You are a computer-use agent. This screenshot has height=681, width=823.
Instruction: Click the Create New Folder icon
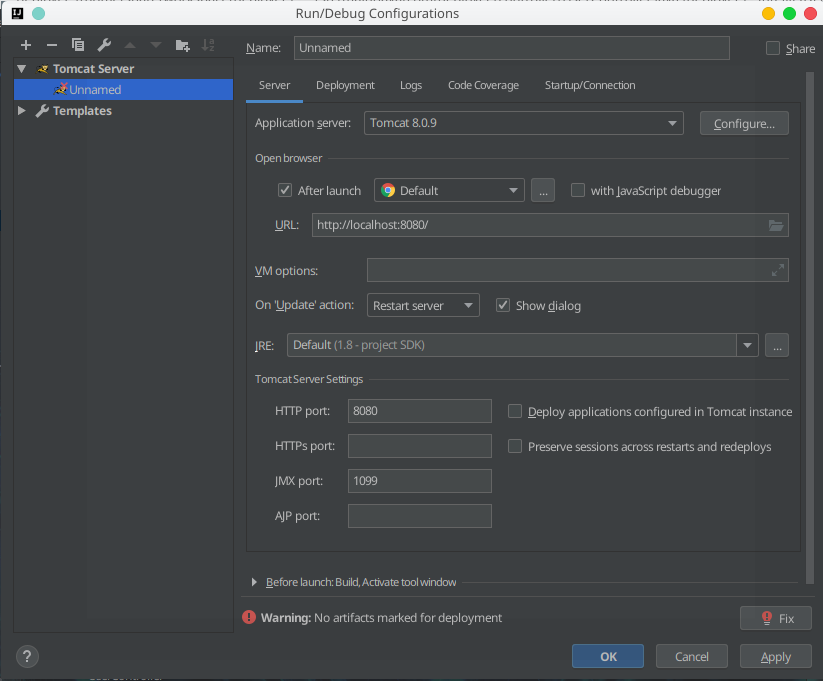point(182,45)
